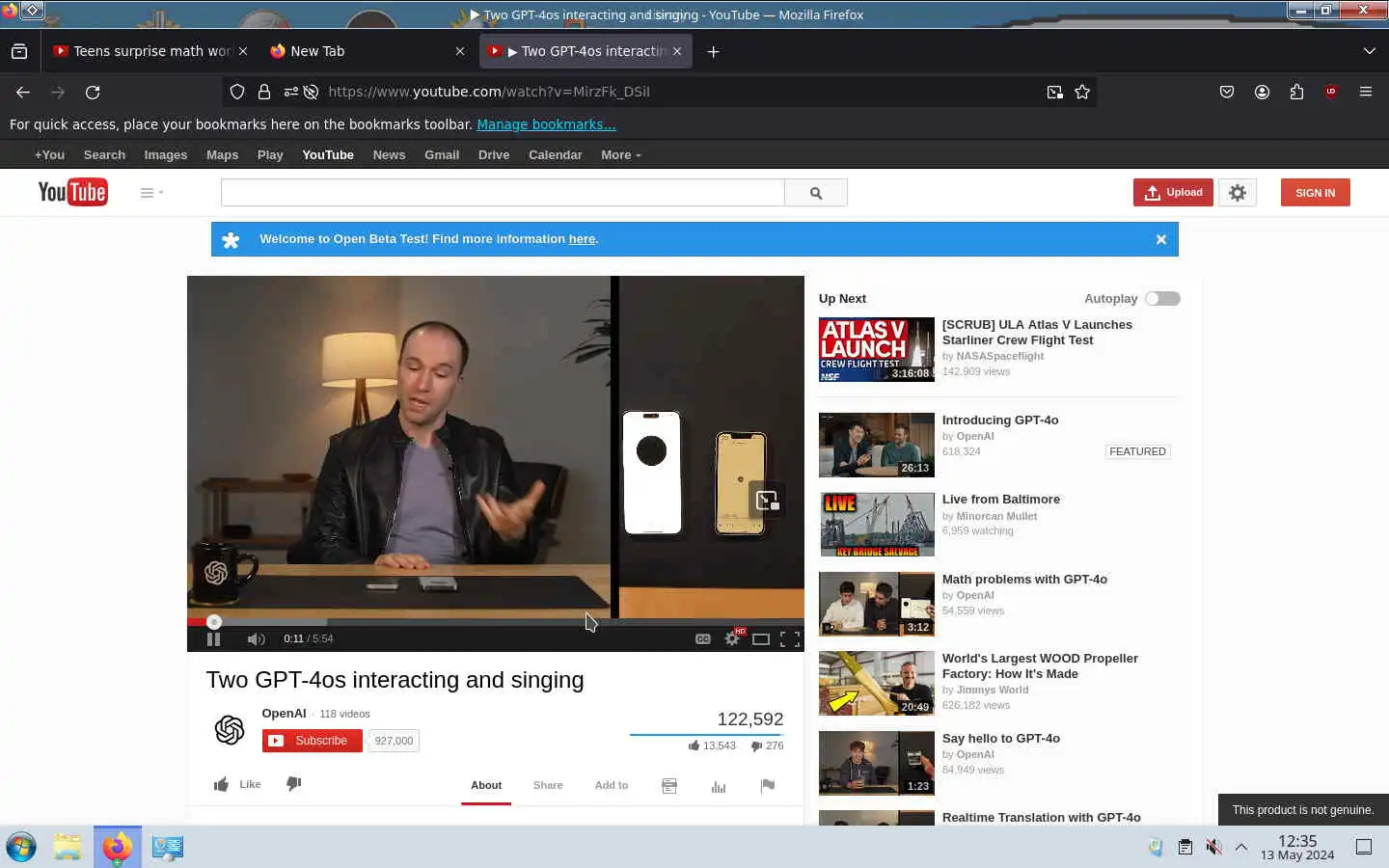
Task: Open the uBlock Origin extension icon
Action: point(1331,93)
